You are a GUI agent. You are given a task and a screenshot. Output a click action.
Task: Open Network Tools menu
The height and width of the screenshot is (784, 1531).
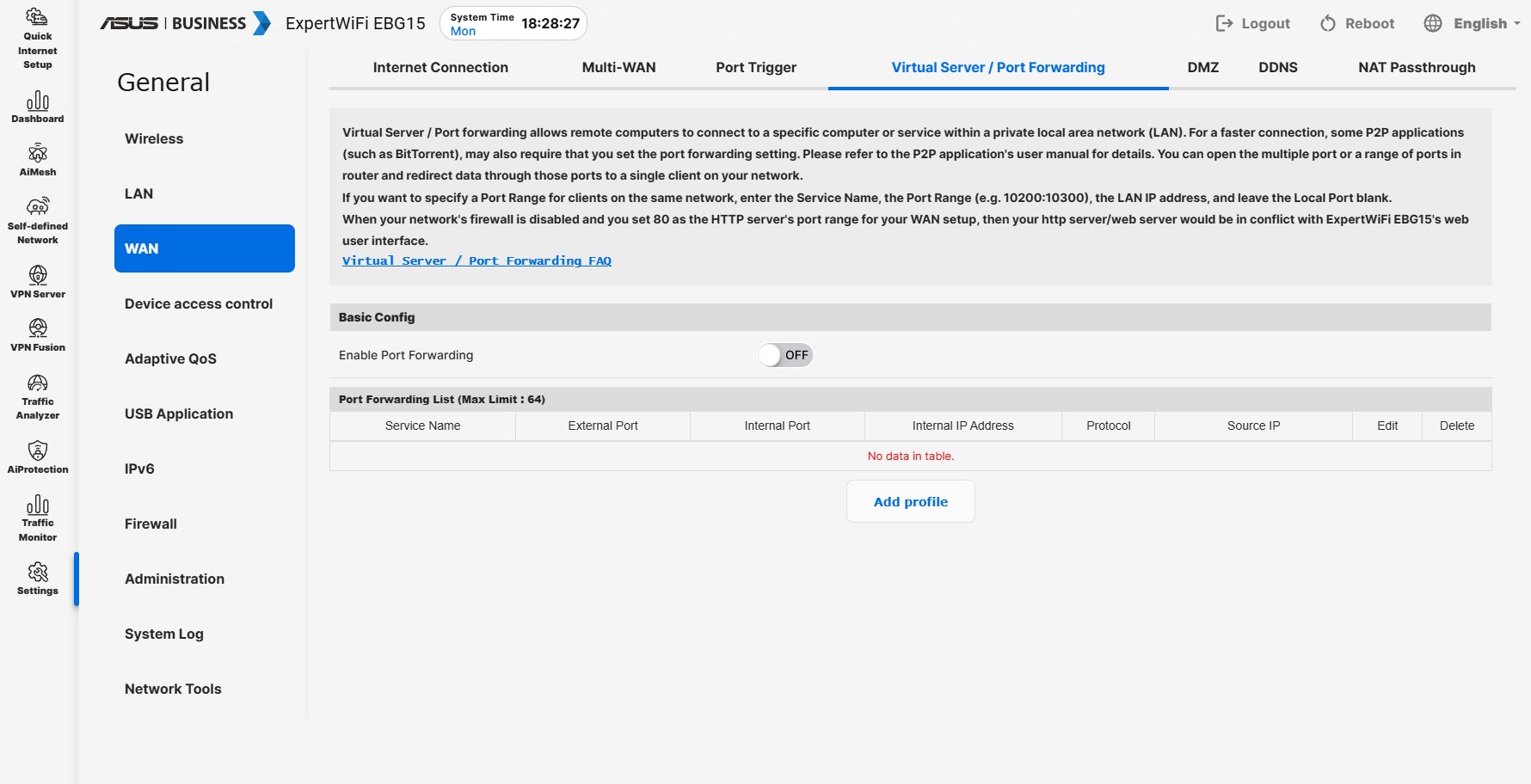[205, 689]
